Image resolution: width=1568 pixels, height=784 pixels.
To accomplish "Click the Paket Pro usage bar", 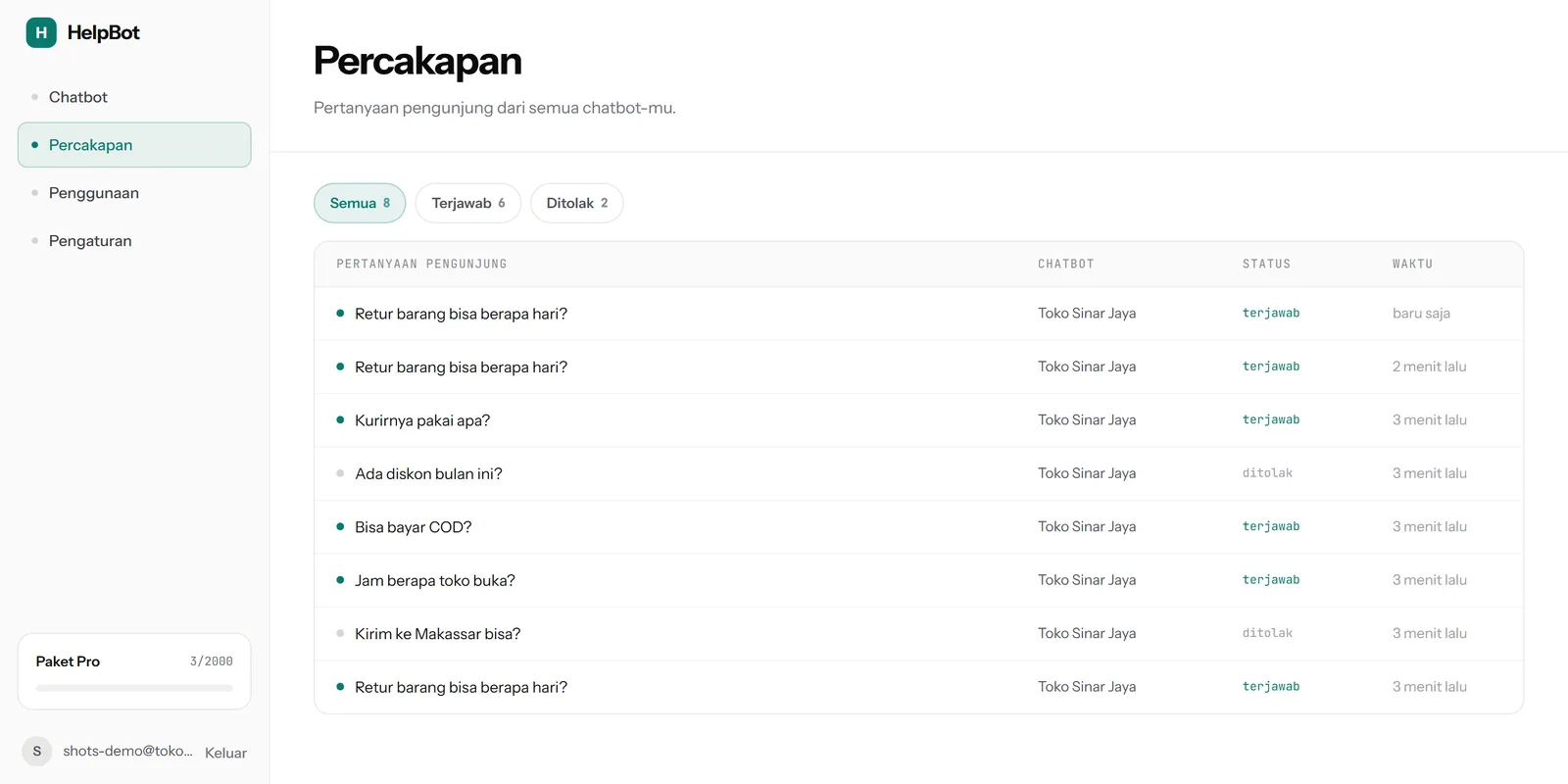I will [134, 688].
